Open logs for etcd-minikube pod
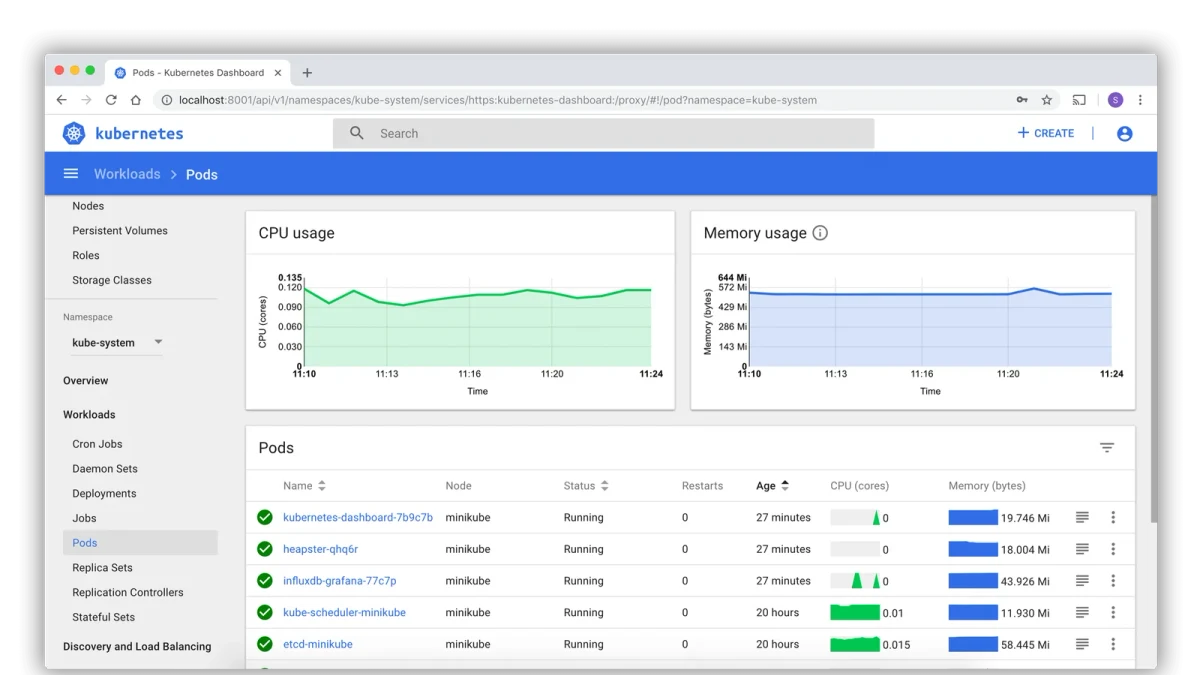This screenshot has height=675, width=1200. 1082,644
